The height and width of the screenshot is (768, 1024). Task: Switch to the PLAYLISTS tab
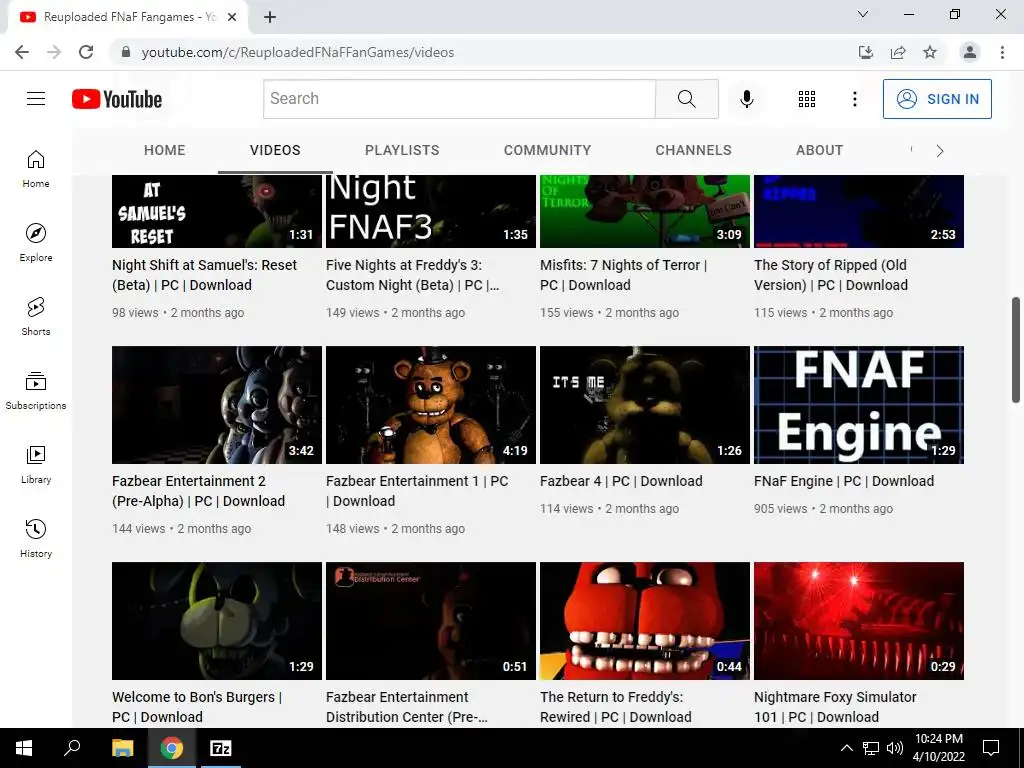tap(402, 150)
